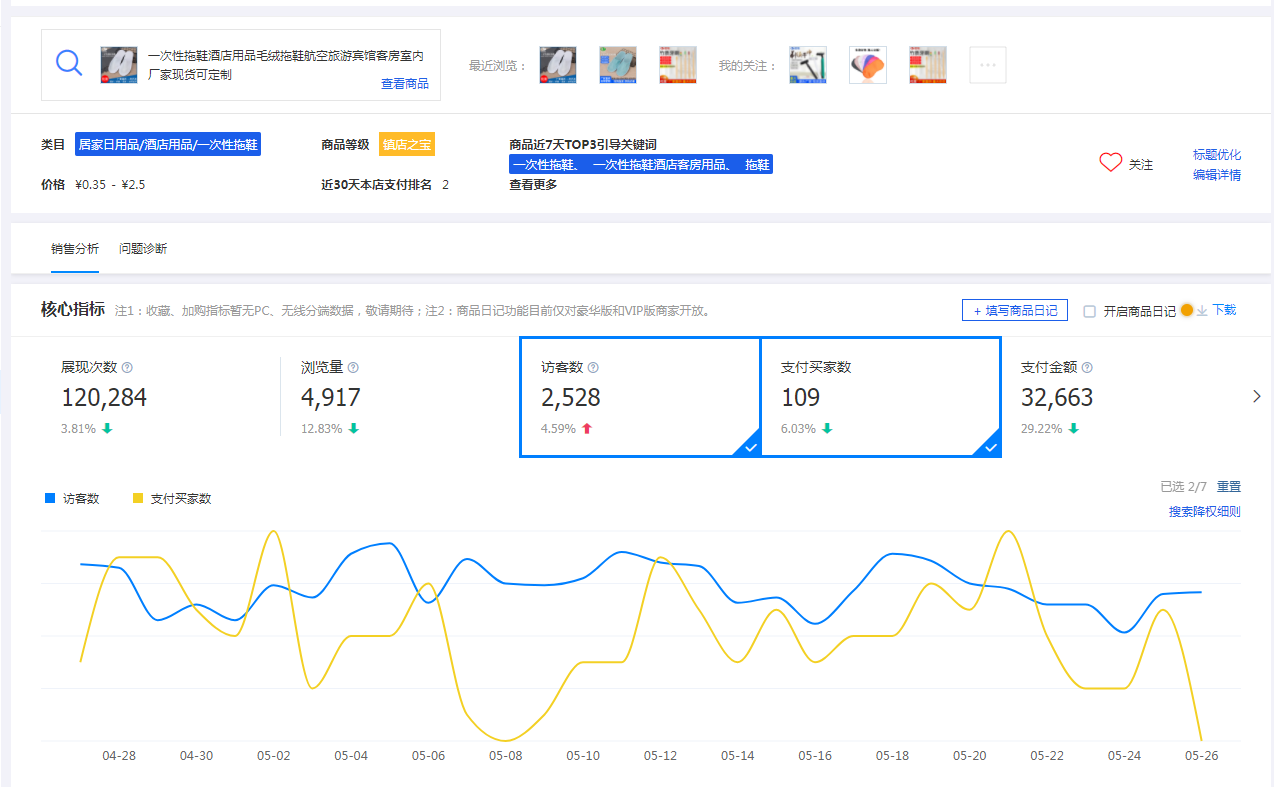Click the heart 关注 favorite icon
1274x787 pixels.
click(1110, 163)
